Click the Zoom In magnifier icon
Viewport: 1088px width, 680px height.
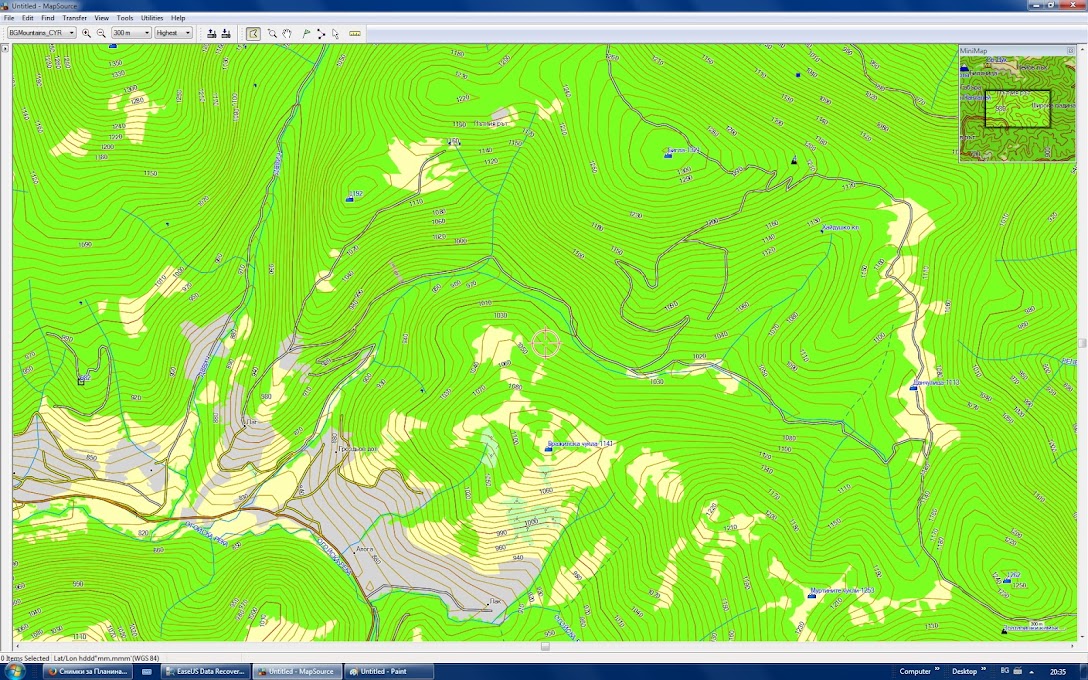click(x=86, y=33)
